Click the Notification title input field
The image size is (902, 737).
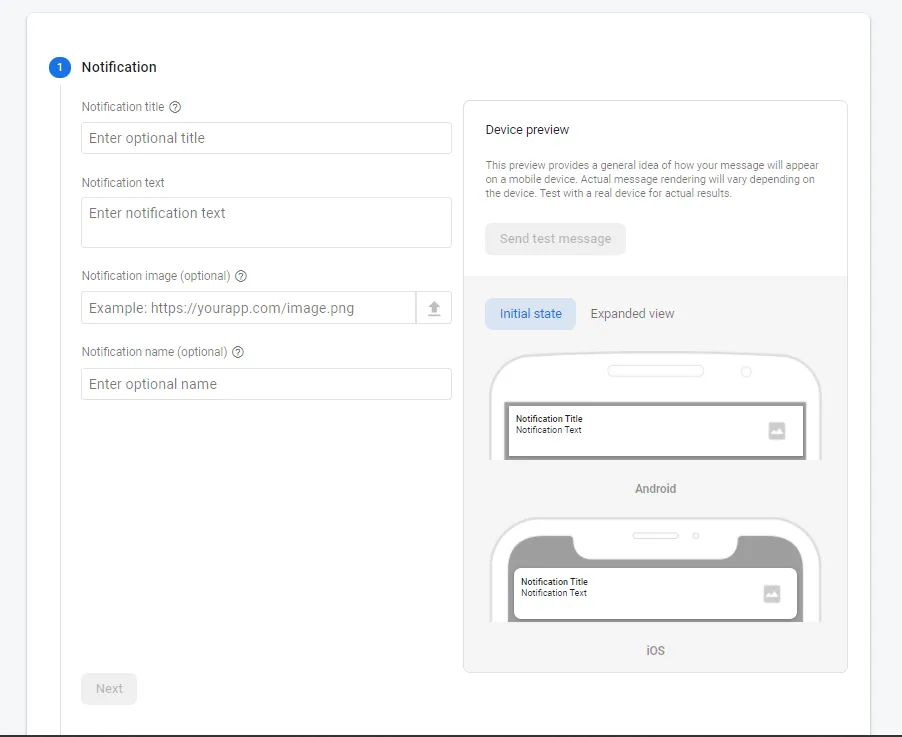pyautogui.click(x=265, y=137)
